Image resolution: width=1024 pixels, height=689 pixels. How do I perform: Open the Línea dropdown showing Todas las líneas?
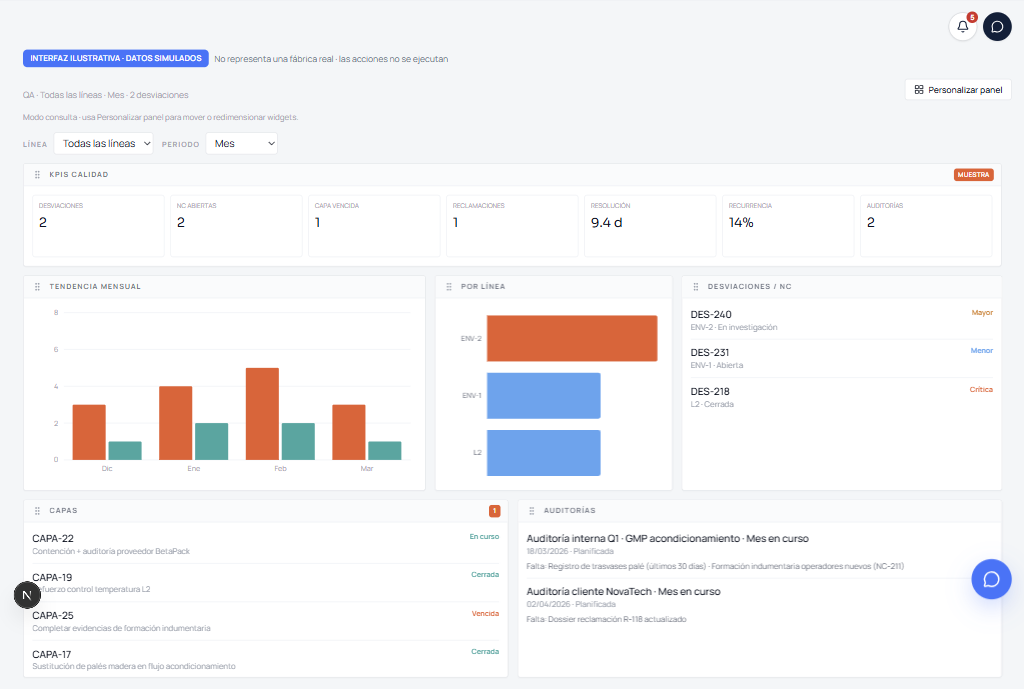click(x=103, y=144)
